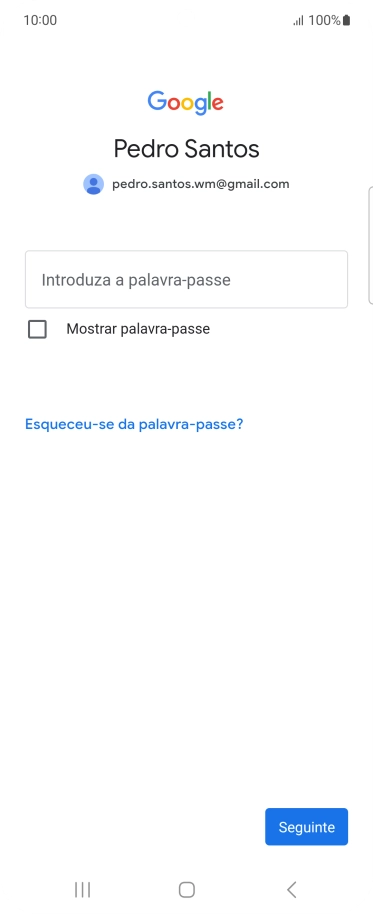Tap the edge panel handle on right side

371,245
